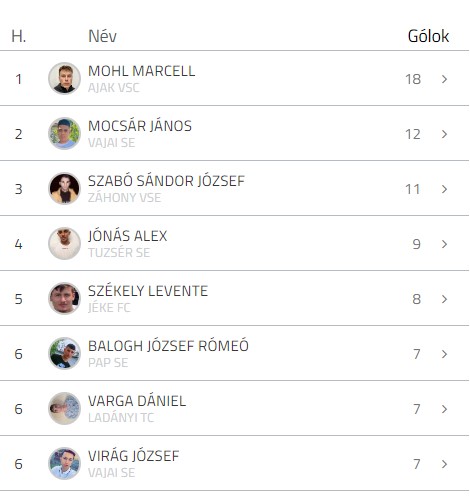Open Jónás Alex's round profile image

tap(64, 244)
